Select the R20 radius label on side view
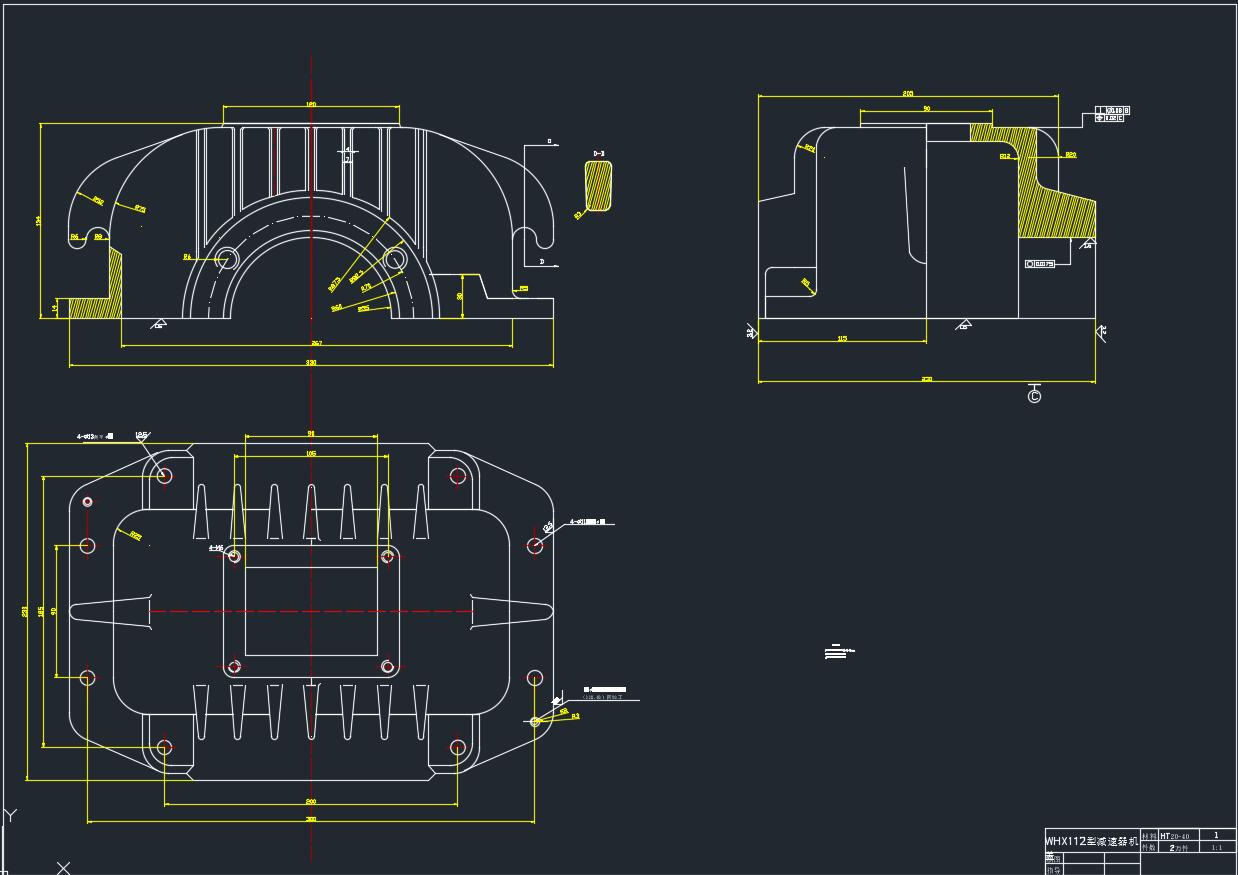The image size is (1238, 875). pos(1071,155)
